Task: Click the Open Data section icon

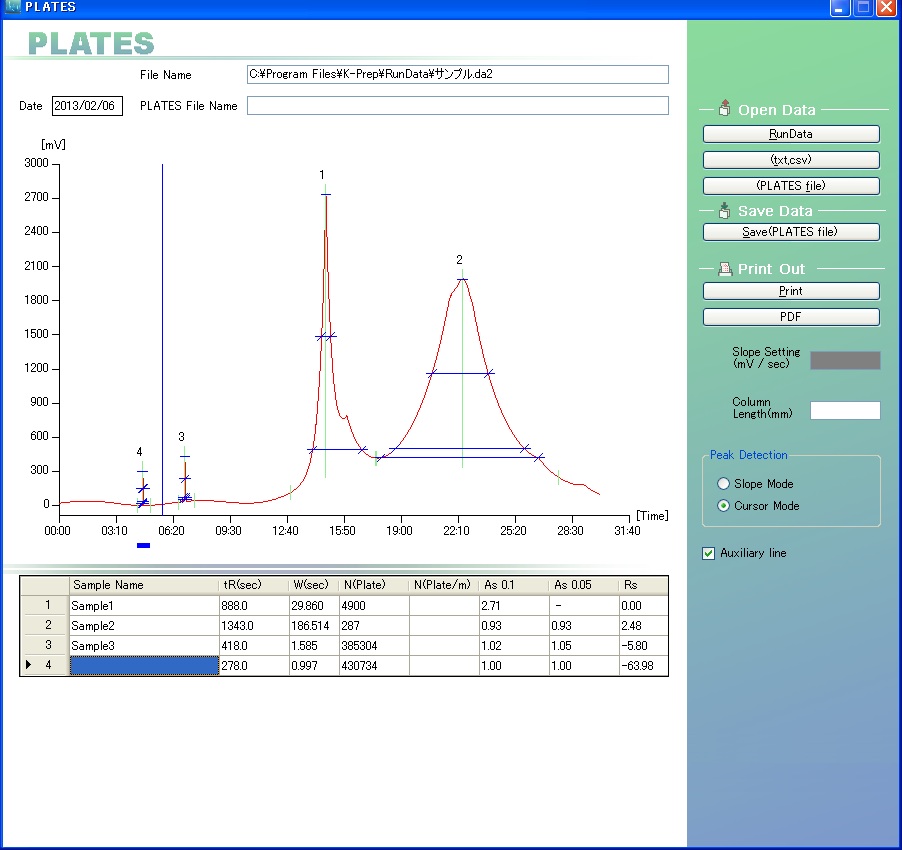Action: point(724,108)
